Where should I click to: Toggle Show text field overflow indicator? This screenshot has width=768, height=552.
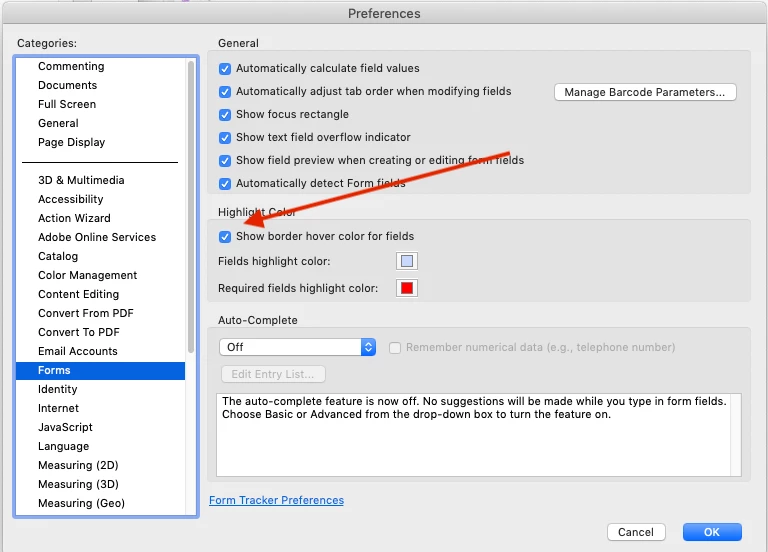tap(225, 138)
